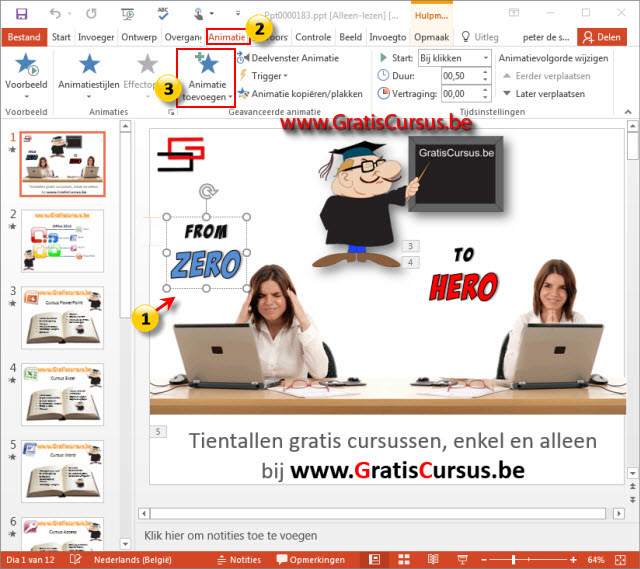Open the Trigger dropdown

coord(264,76)
